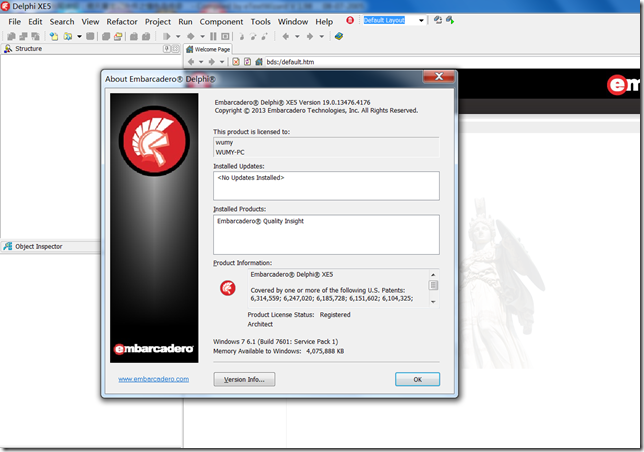The height and width of the screenshot is (452, 644).
Task: Click Welcome Page browser Home icon
Action: click(259, 62)
